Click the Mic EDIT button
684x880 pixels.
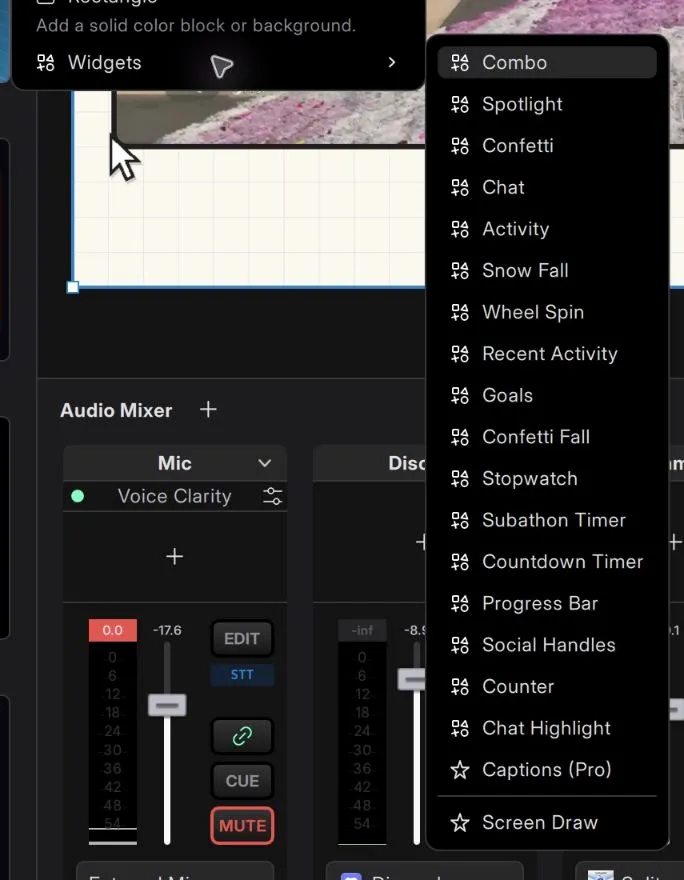(x=242, y=639)
